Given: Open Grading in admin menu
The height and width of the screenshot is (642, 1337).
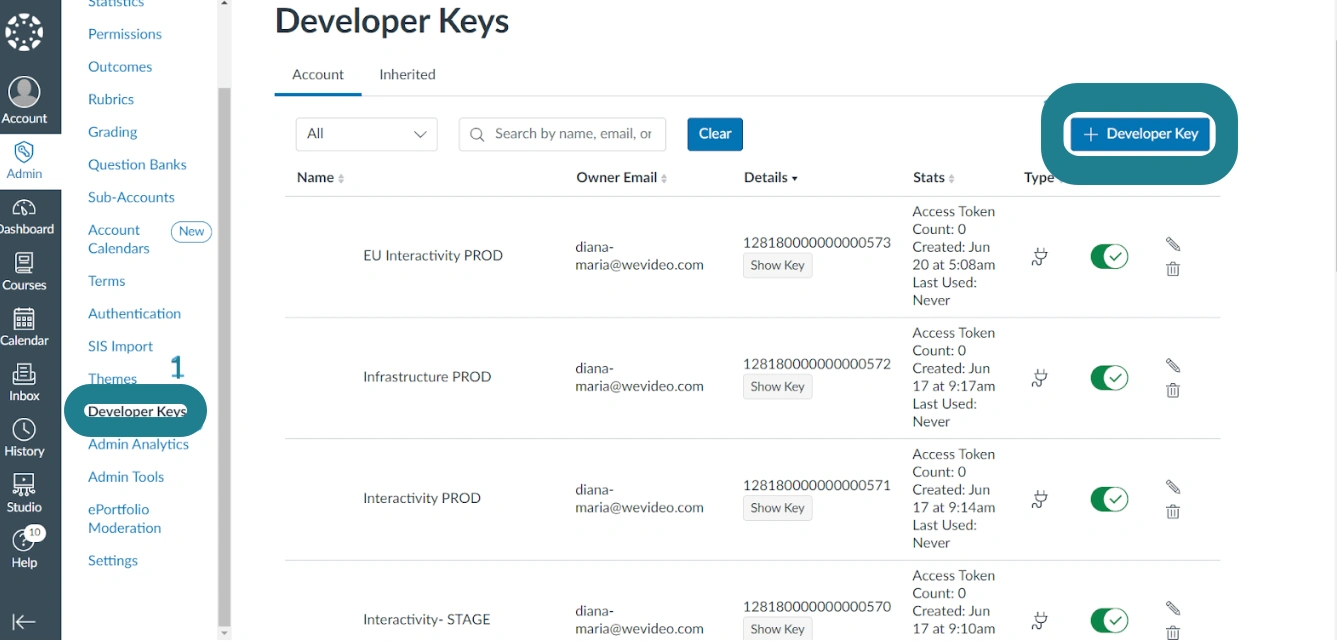Looking at the screenshot, I should point(113,132).
